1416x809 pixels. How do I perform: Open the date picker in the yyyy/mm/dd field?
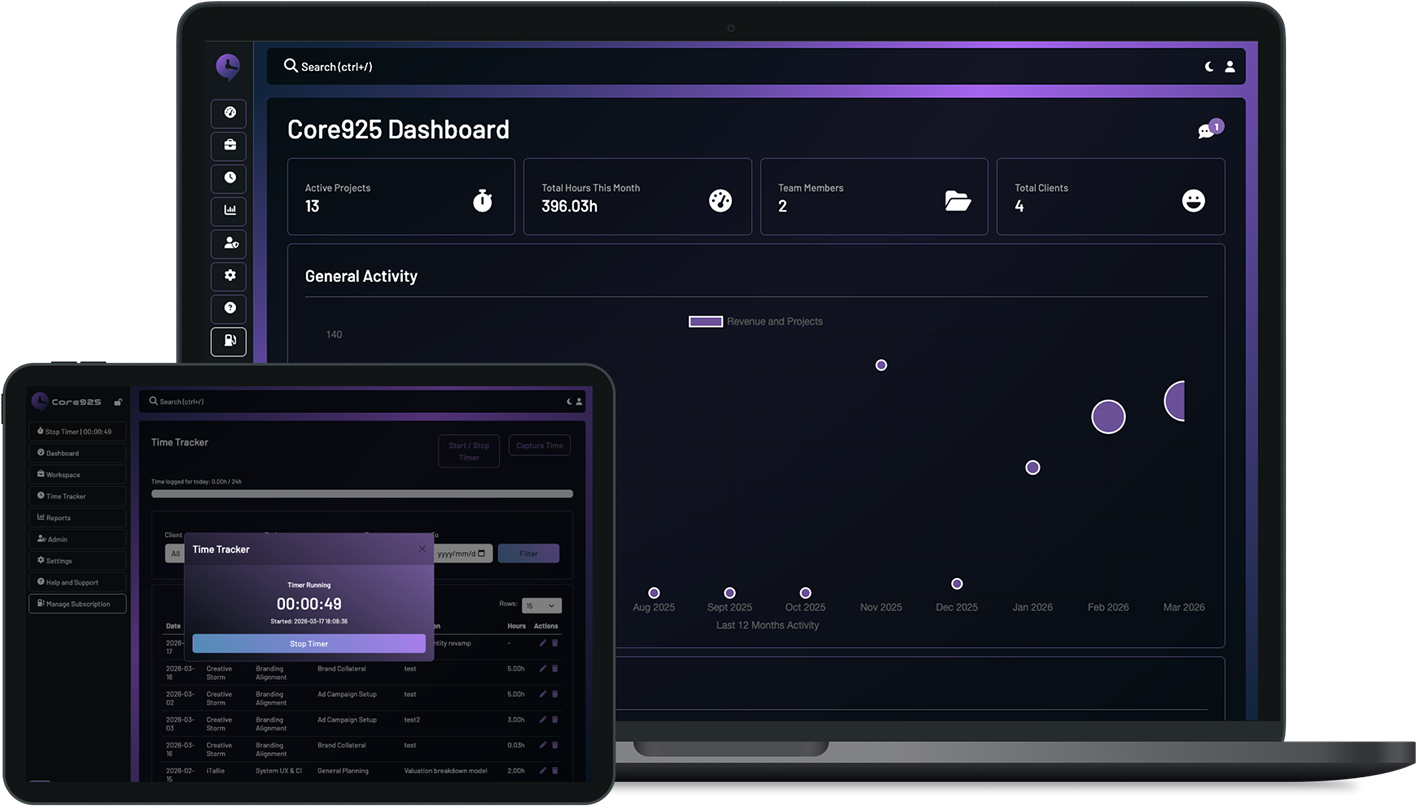click(x=481, y=554)
